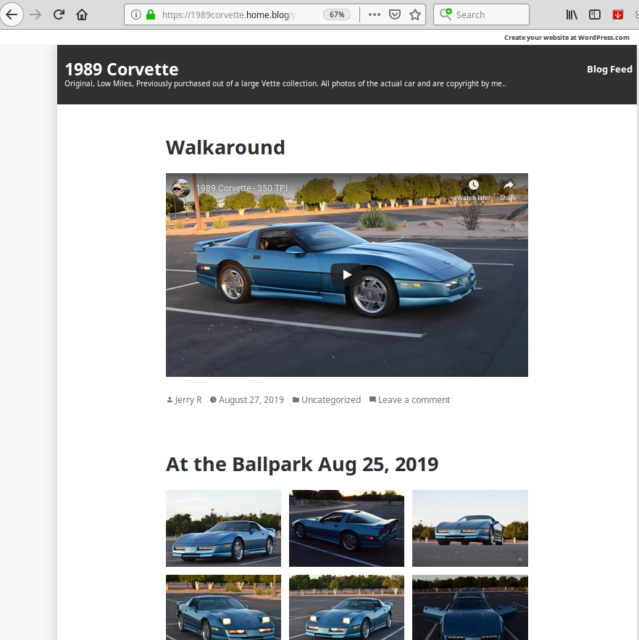Go to the Firefox home page icon

(82, 15)
